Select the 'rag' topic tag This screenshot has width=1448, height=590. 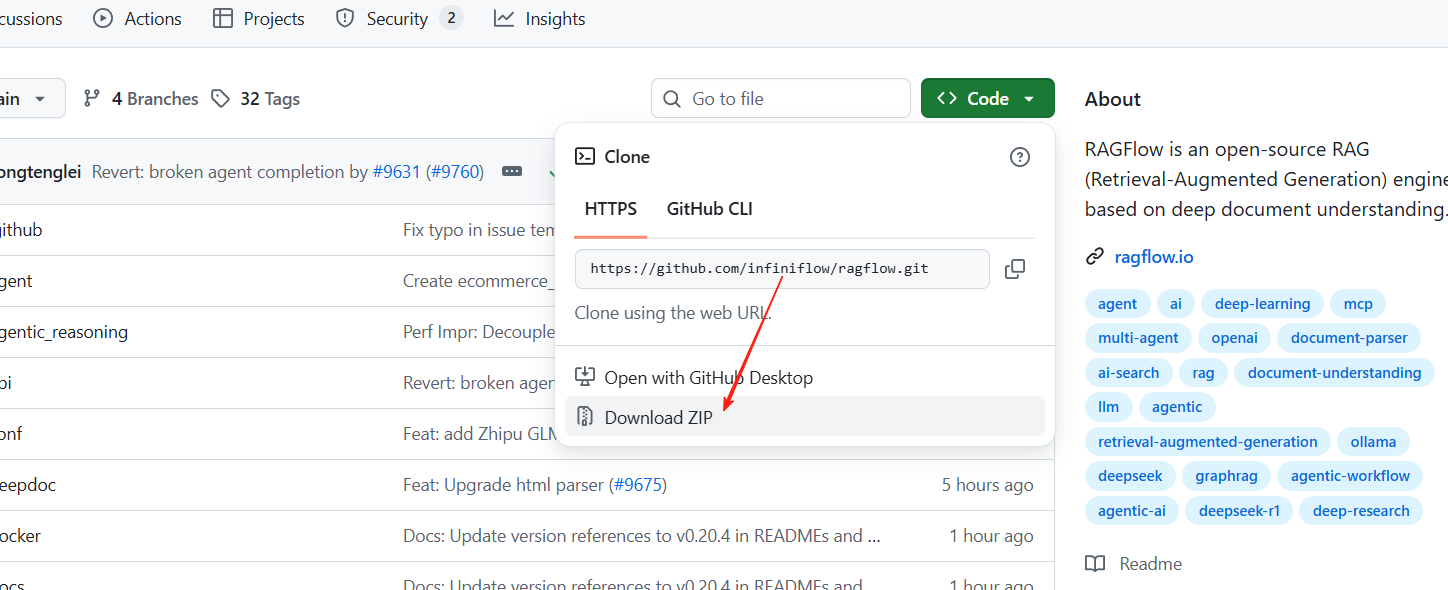(1203, 373)
